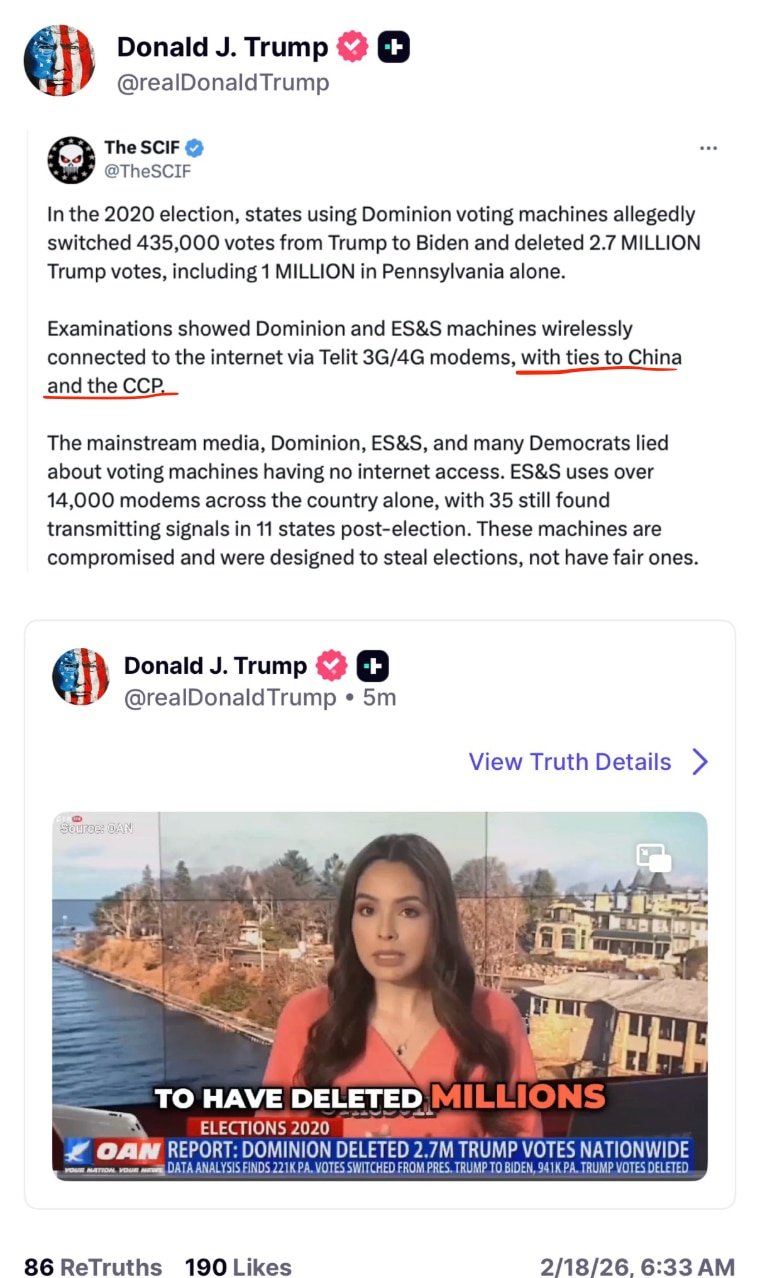Screen dimensions: 758x1278
Task: Open the View Truth Details link
Action: tap(570, 762)
